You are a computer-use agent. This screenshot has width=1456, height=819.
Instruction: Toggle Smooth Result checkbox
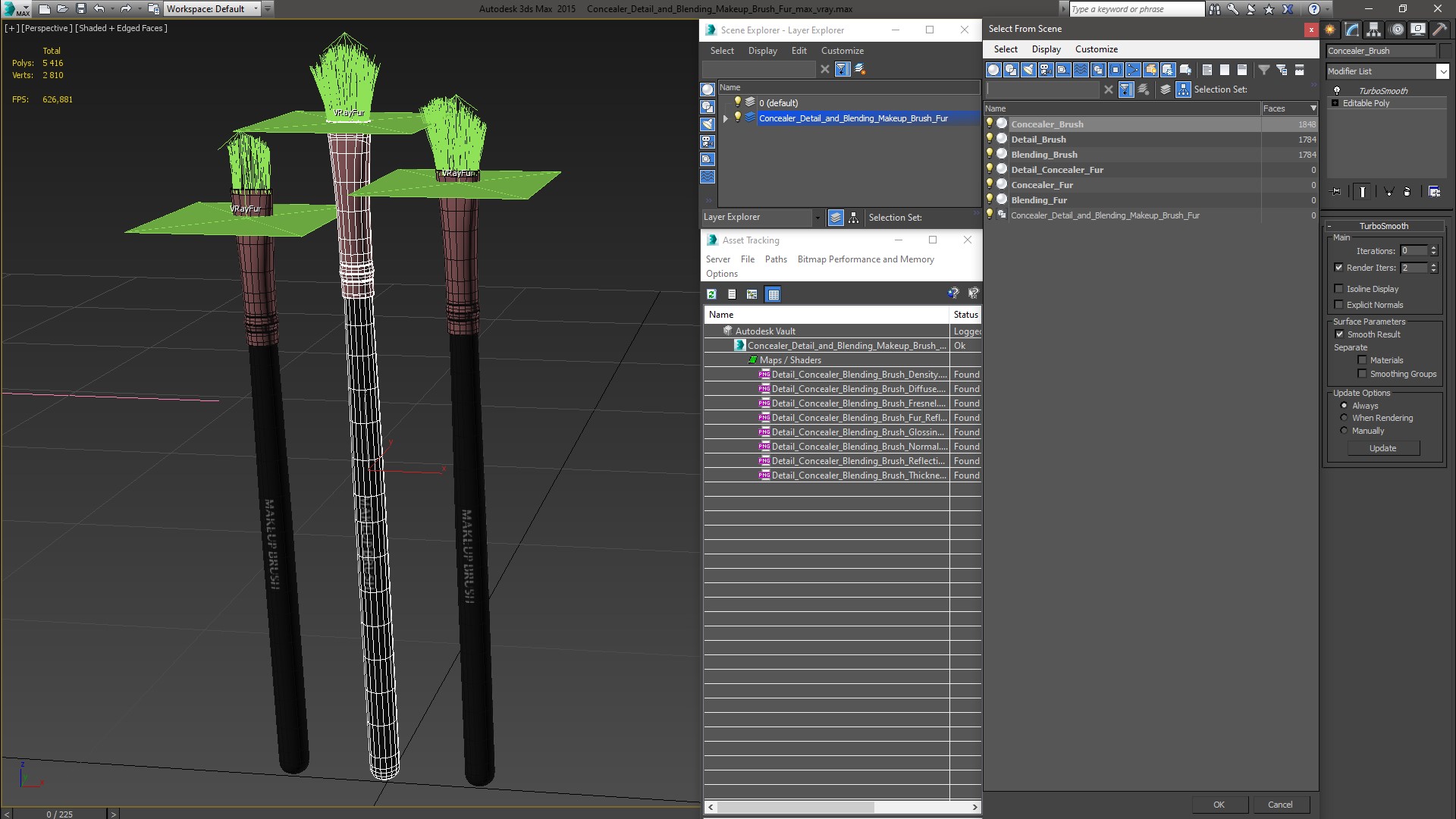pyautogui.click(x=1339, y=334)
